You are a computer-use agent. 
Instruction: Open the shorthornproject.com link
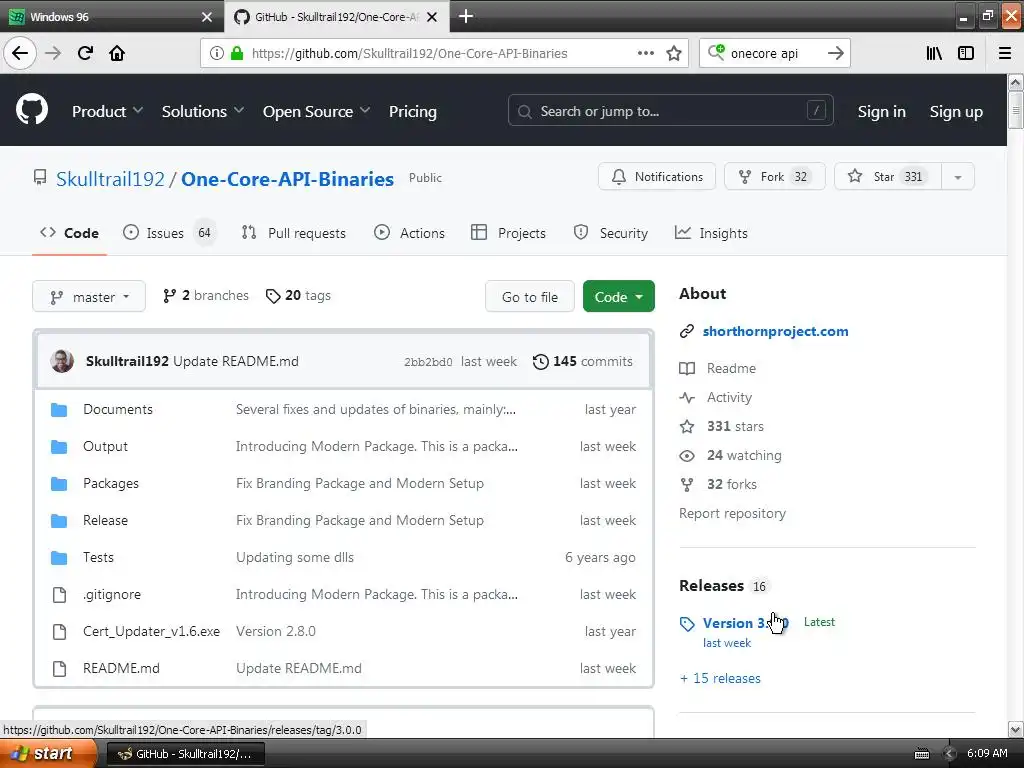pos(775,331)
